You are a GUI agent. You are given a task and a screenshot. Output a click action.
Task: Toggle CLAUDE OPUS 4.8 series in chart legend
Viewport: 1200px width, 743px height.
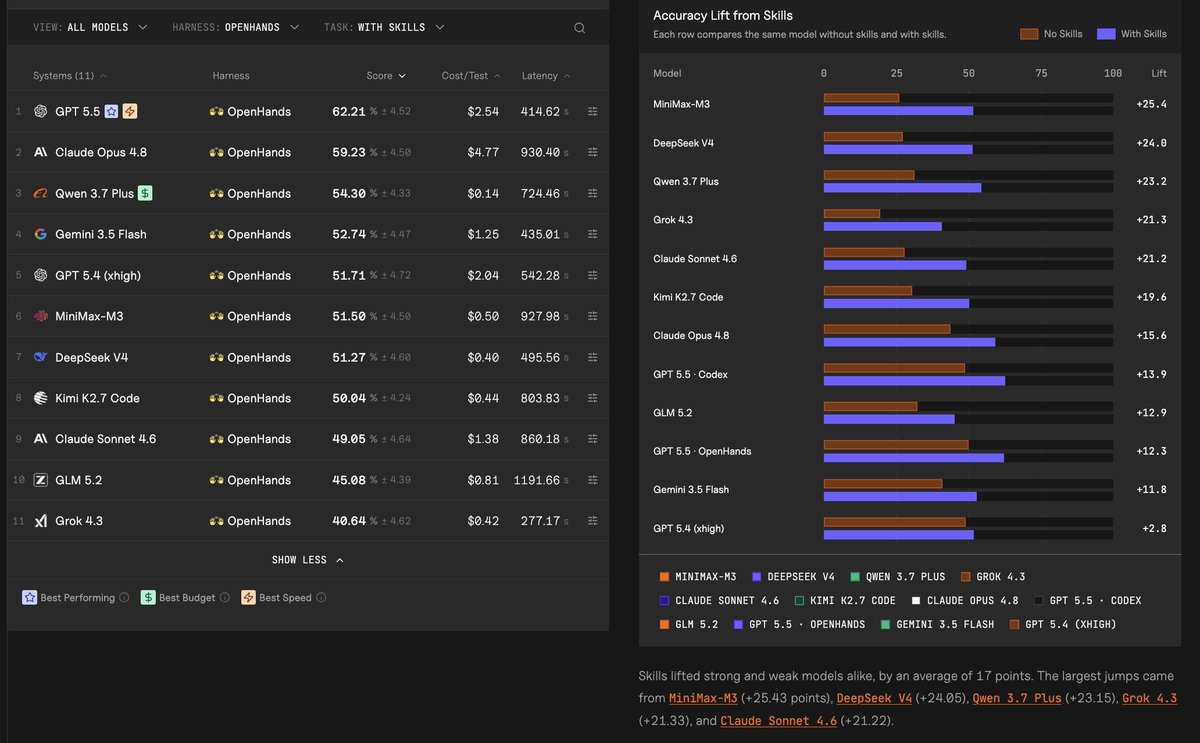point(965,601)
